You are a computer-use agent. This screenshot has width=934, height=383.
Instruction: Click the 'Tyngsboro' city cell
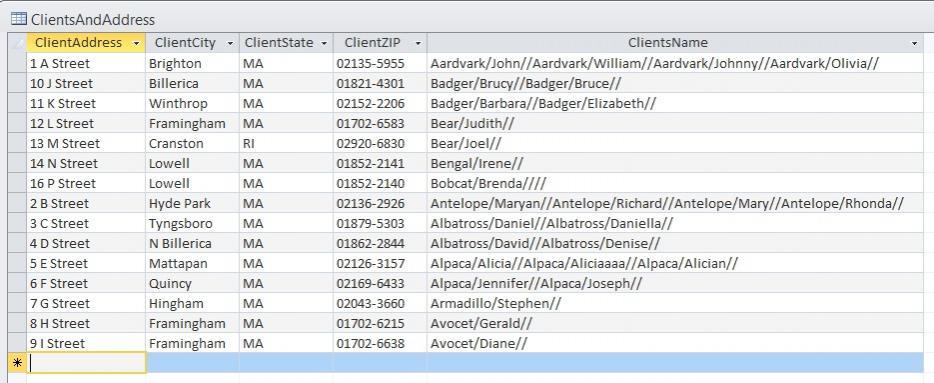pos(192,223)
